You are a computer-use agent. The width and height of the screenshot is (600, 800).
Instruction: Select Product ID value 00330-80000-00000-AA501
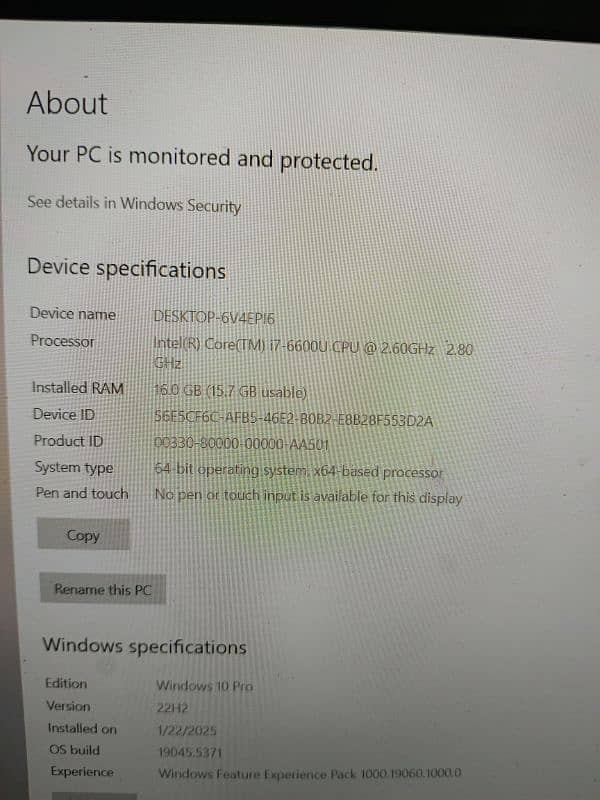click(x=241, y=444)
